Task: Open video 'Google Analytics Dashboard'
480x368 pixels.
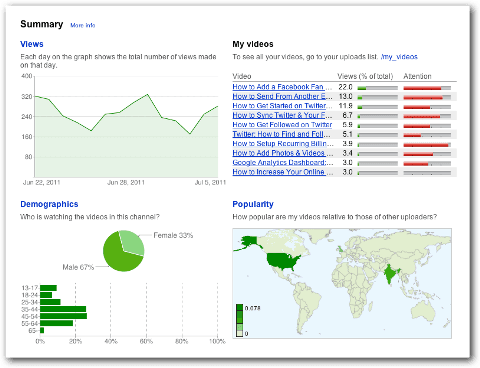Action: pos(279,163)
